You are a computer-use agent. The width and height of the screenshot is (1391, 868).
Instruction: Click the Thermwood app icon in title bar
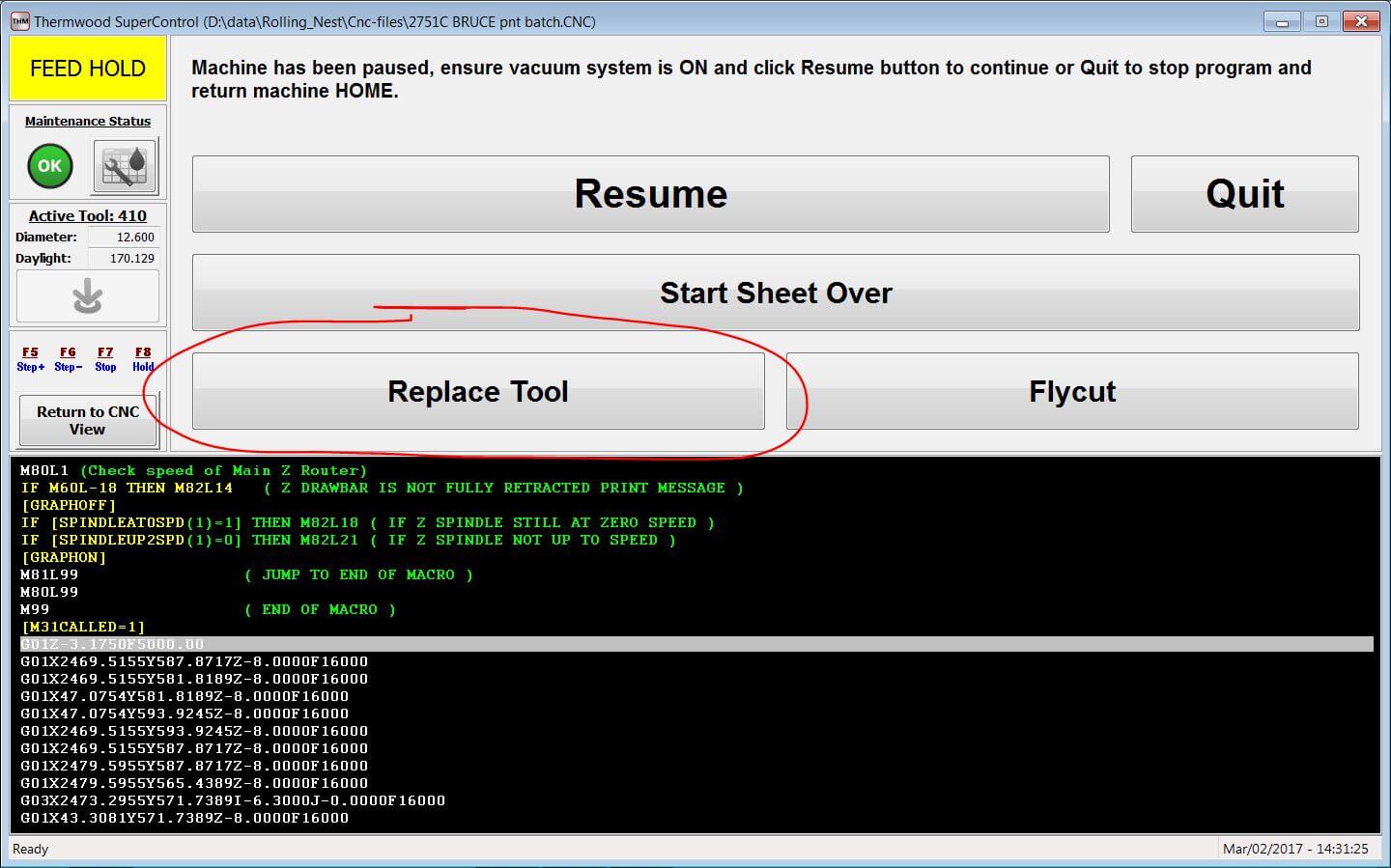pyautogui.click(x=19, y=21)
